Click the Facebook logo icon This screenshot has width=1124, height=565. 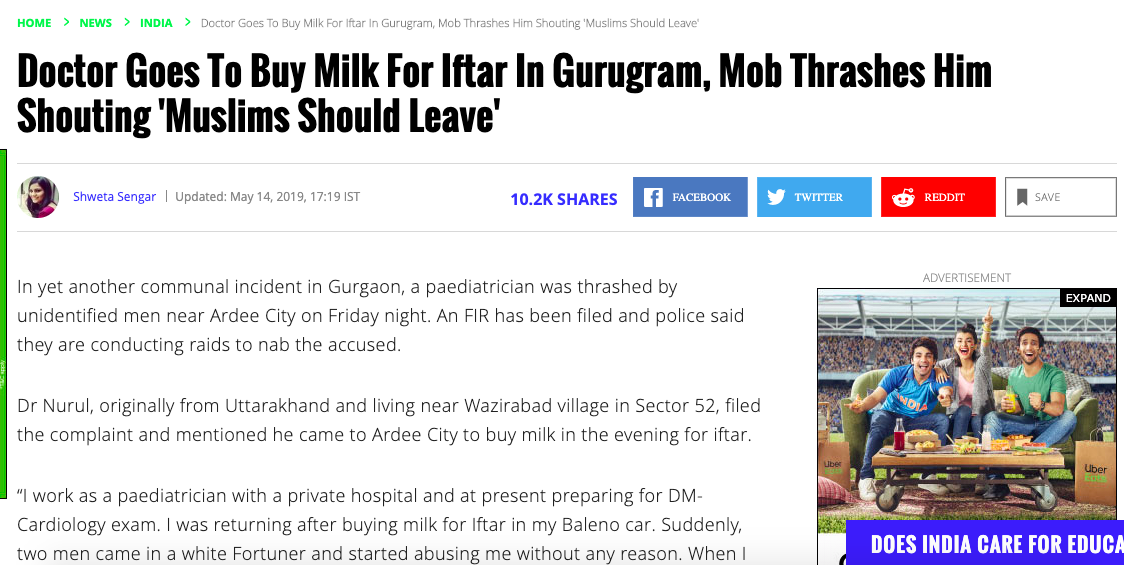[x=653, y=197]
